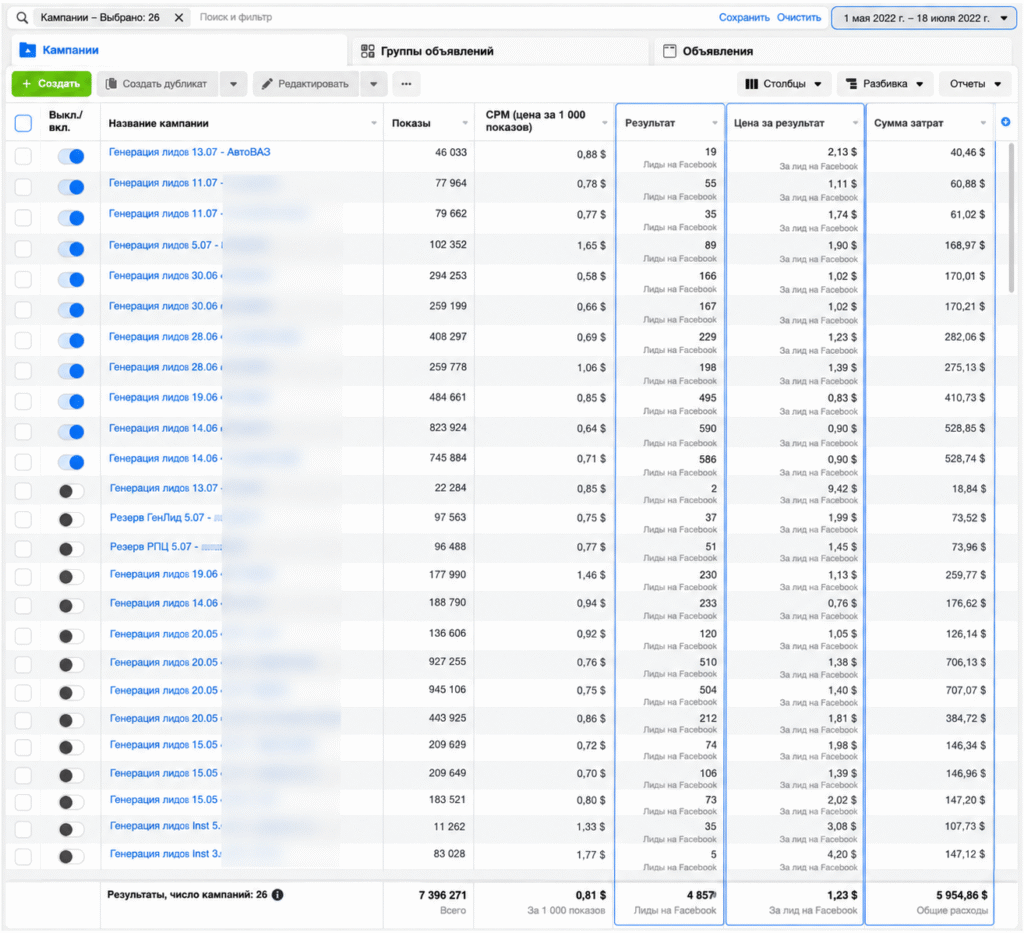The width and height of the screenshot is (1024, 933).
Task: Click the 'Результат' column header arrow
Action: click(x=714, y=123)
